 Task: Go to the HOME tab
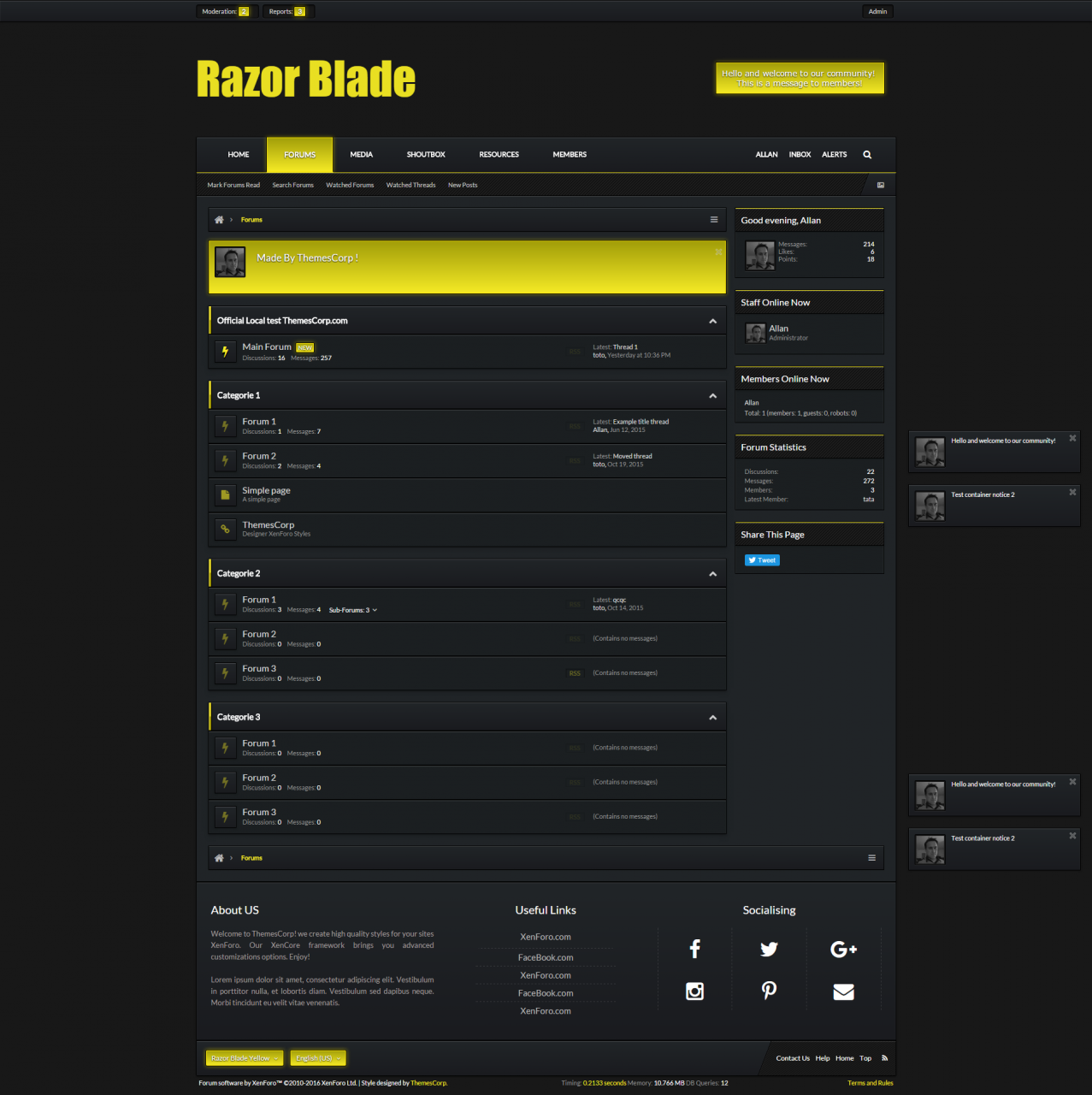tap(239, 155)
